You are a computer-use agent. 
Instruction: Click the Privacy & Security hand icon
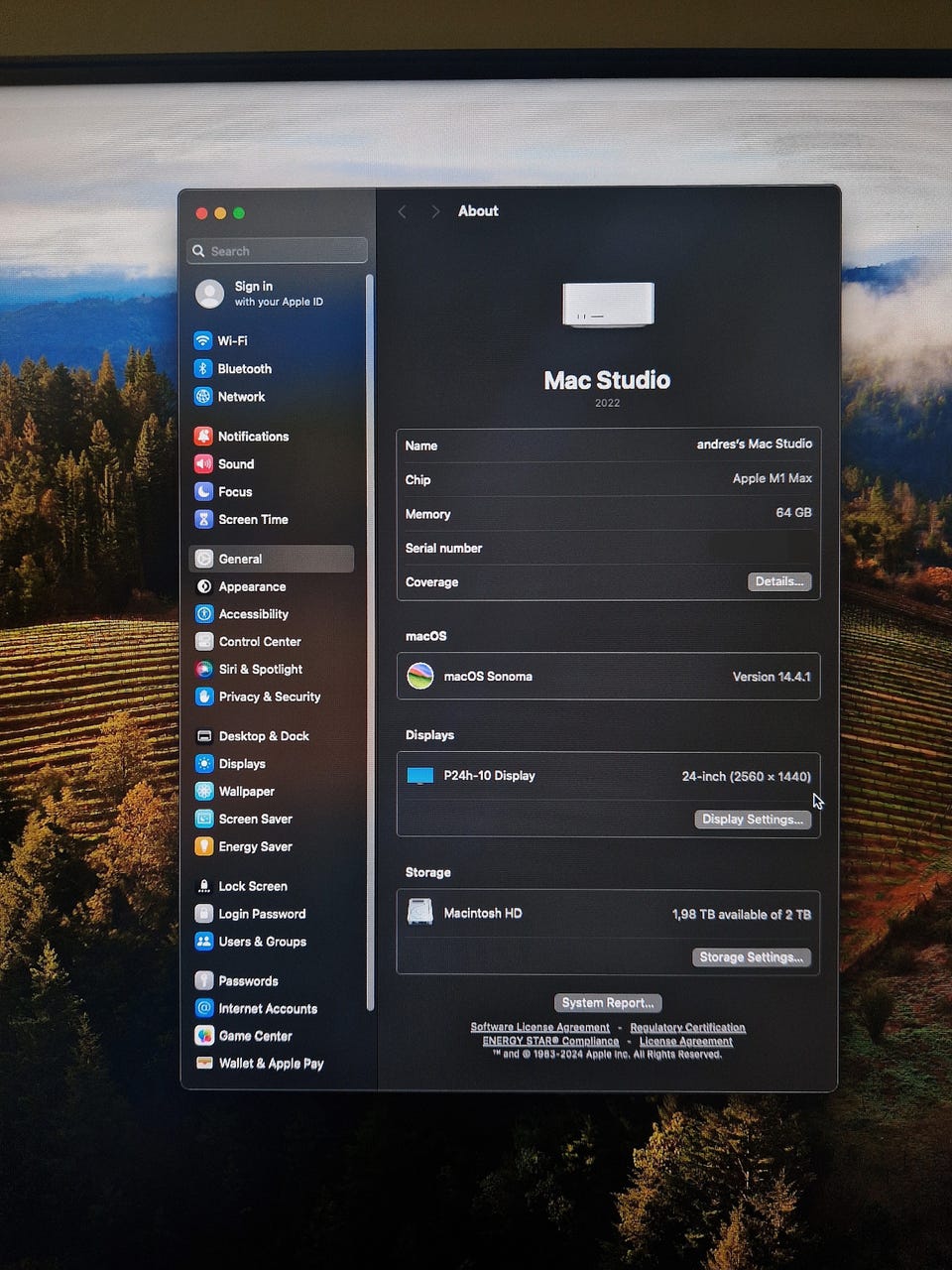coord(204,697)
